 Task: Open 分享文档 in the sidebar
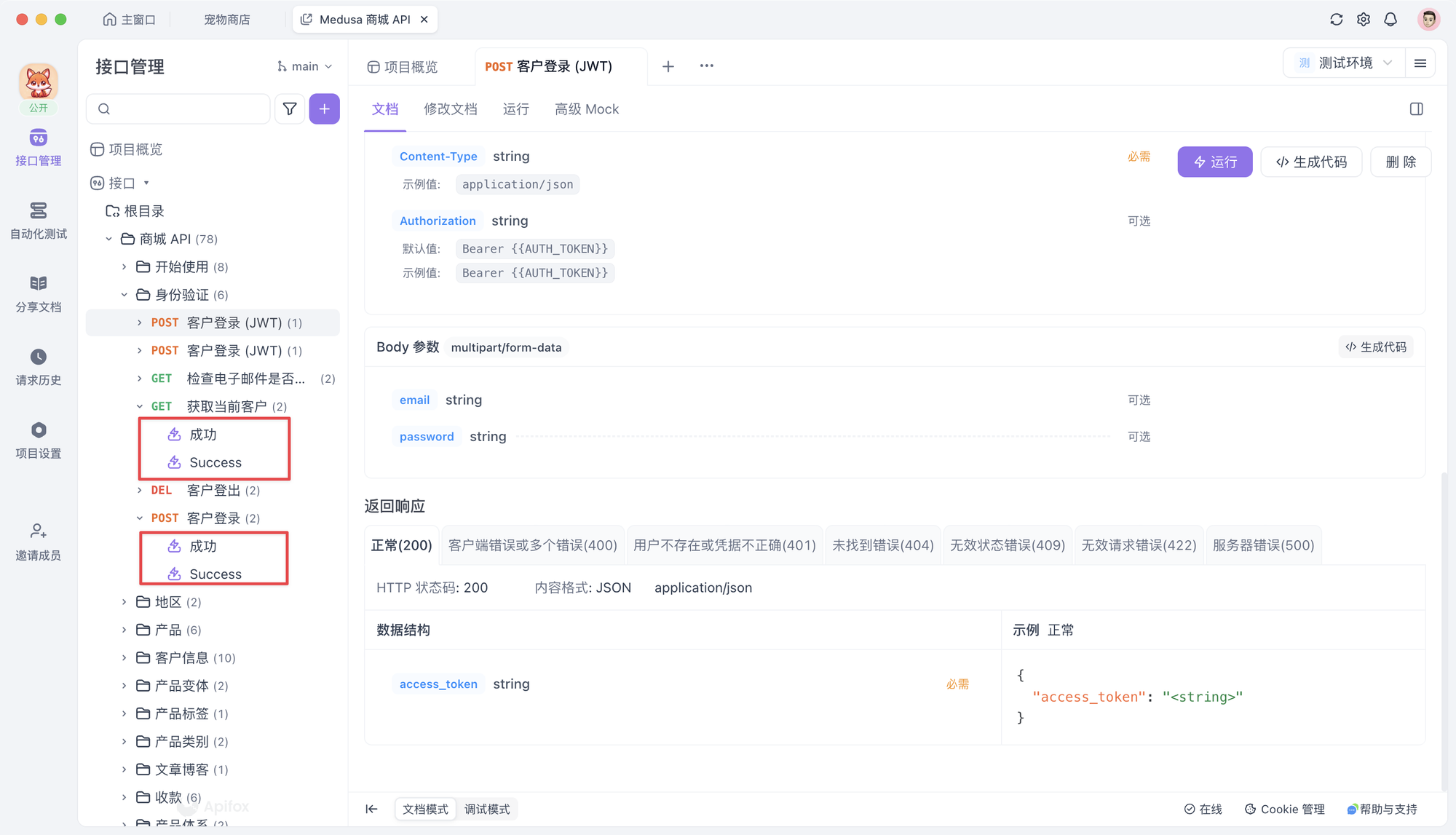point(39,294)
